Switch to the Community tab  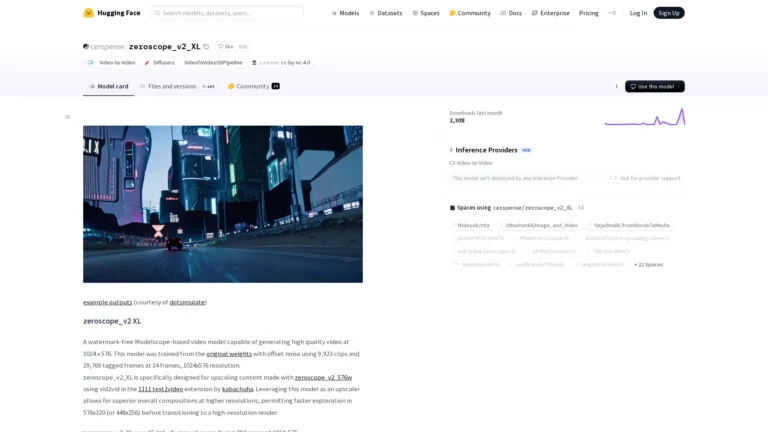[x=252, y=86]
